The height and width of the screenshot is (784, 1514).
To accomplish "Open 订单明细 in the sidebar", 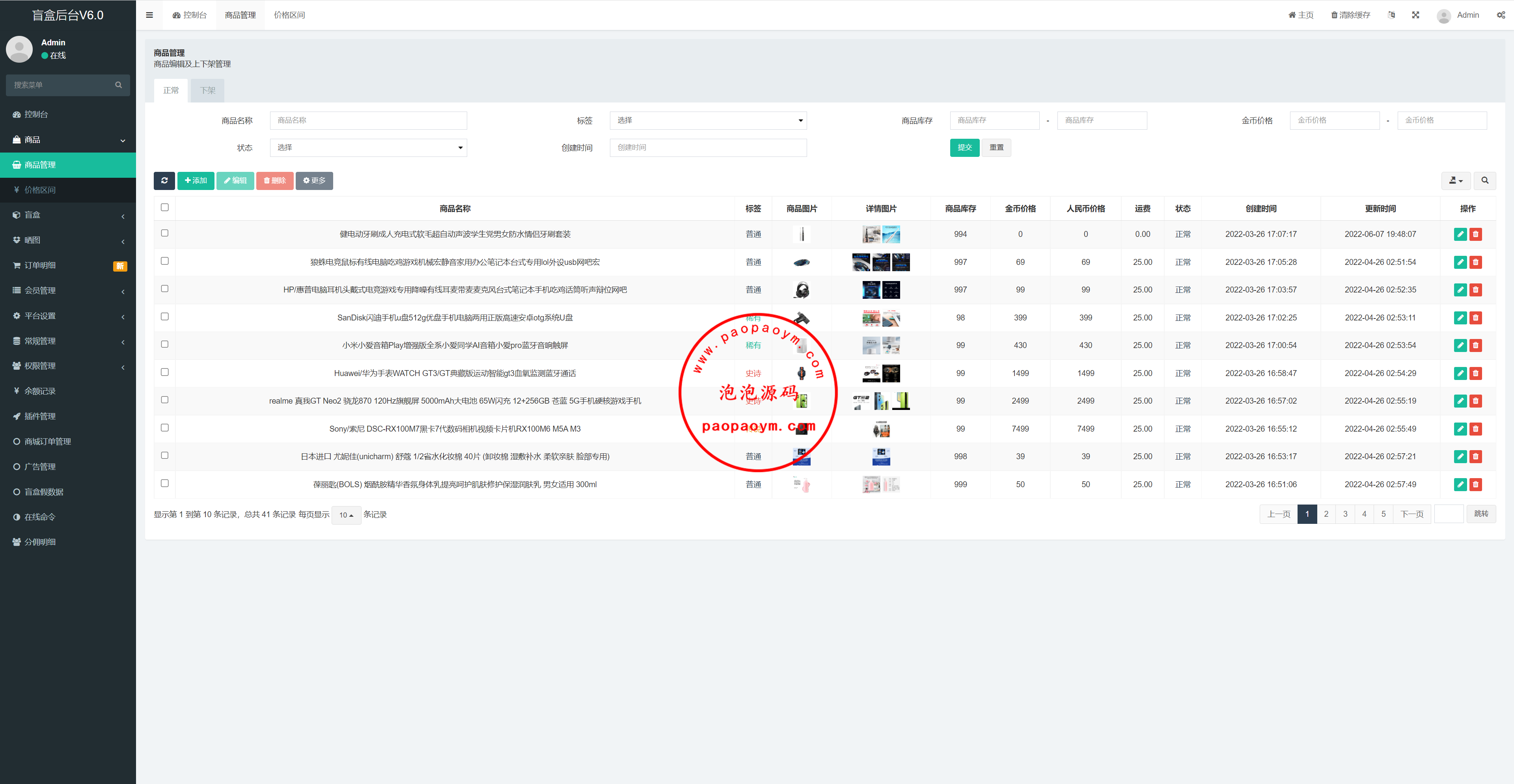I will click(40, 266).
